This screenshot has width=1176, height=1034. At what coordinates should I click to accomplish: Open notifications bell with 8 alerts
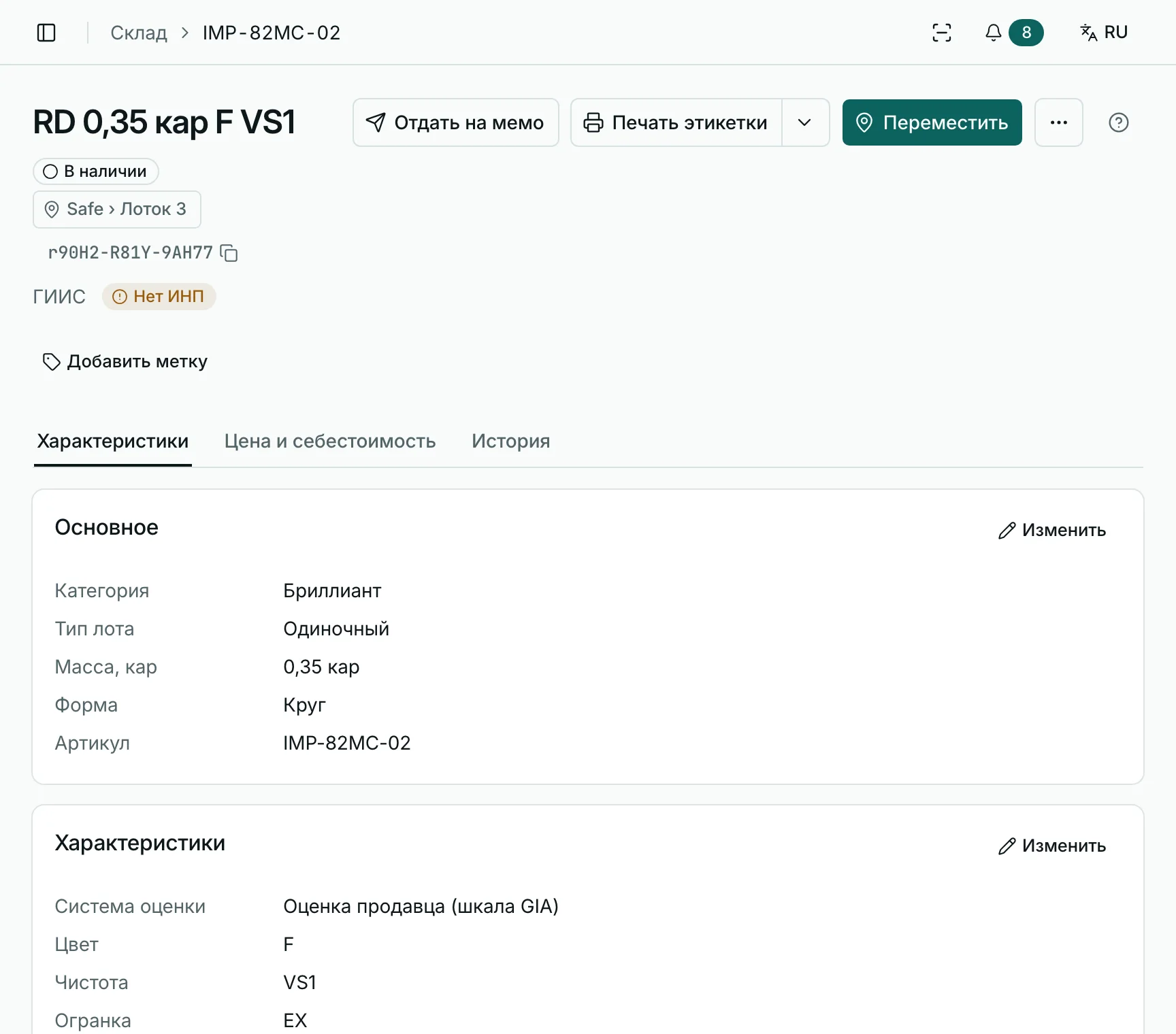click(1013, 33)
